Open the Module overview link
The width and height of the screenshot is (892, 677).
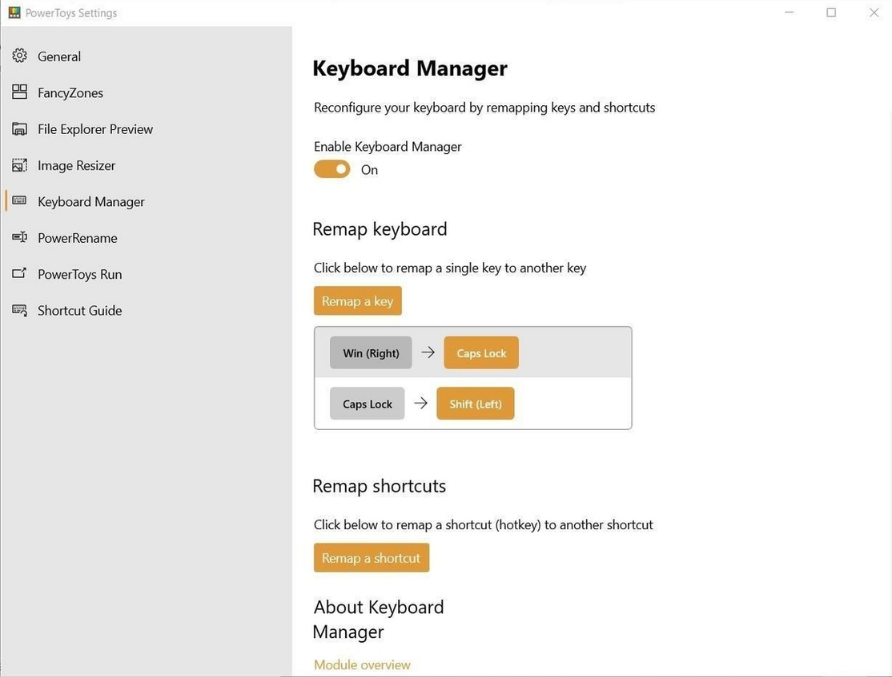click(x=362, y=664)
